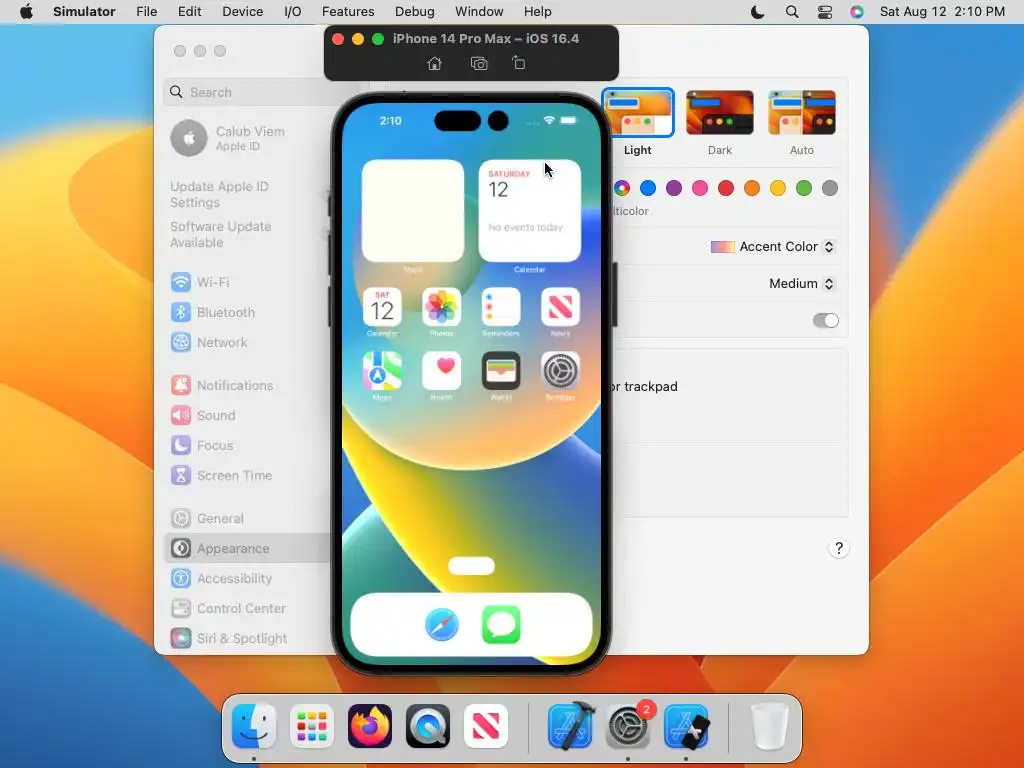Choose the purple accent color
This screenshot has height=768, width=1024.
pyautogui.click(x=674, y=188)
